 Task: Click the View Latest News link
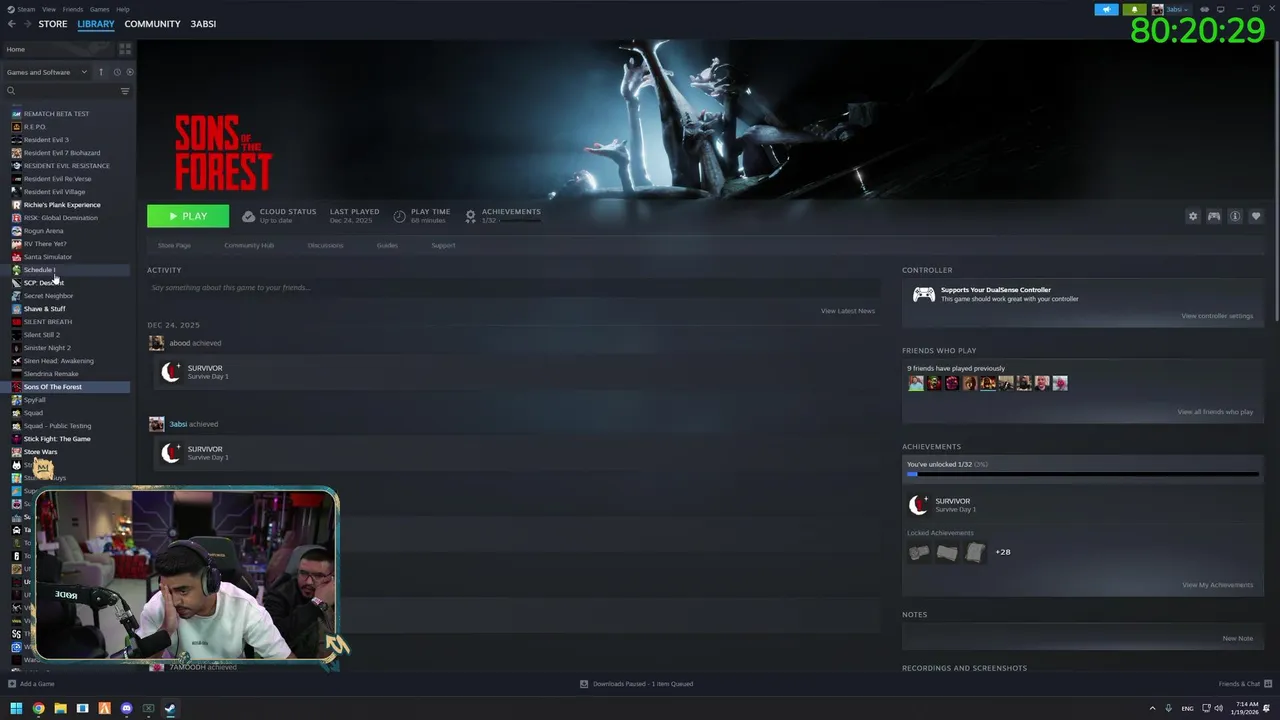(x=848, y=311)
